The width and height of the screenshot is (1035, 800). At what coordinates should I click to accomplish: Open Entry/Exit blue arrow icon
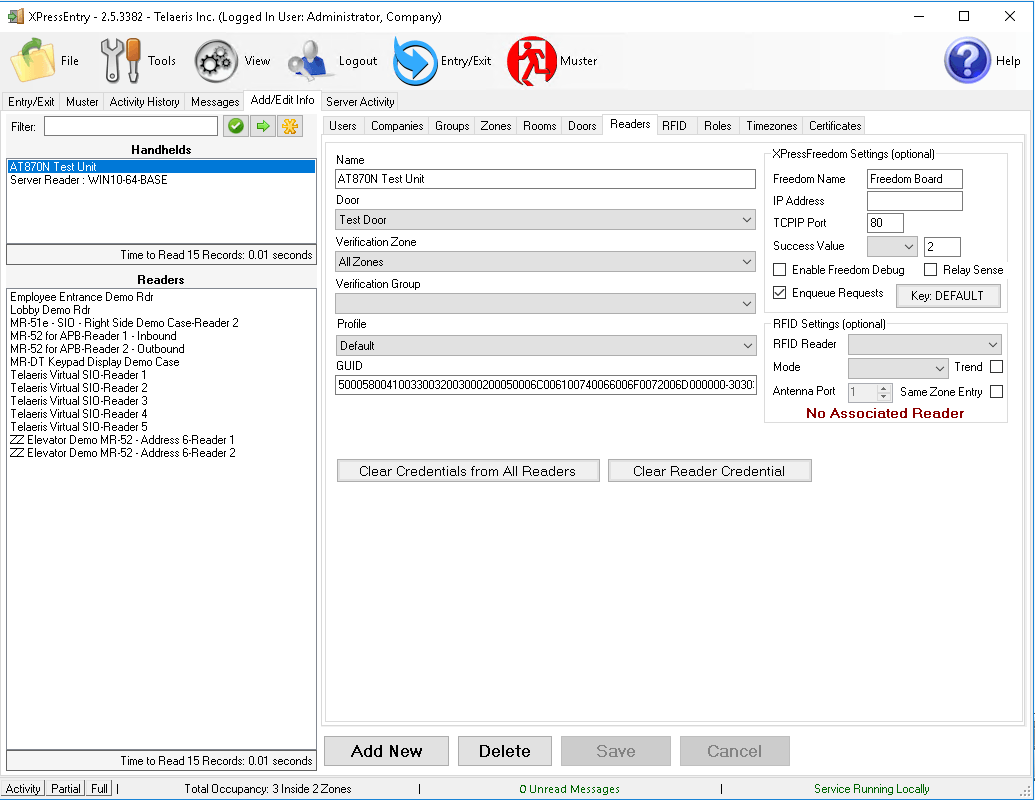415,61
